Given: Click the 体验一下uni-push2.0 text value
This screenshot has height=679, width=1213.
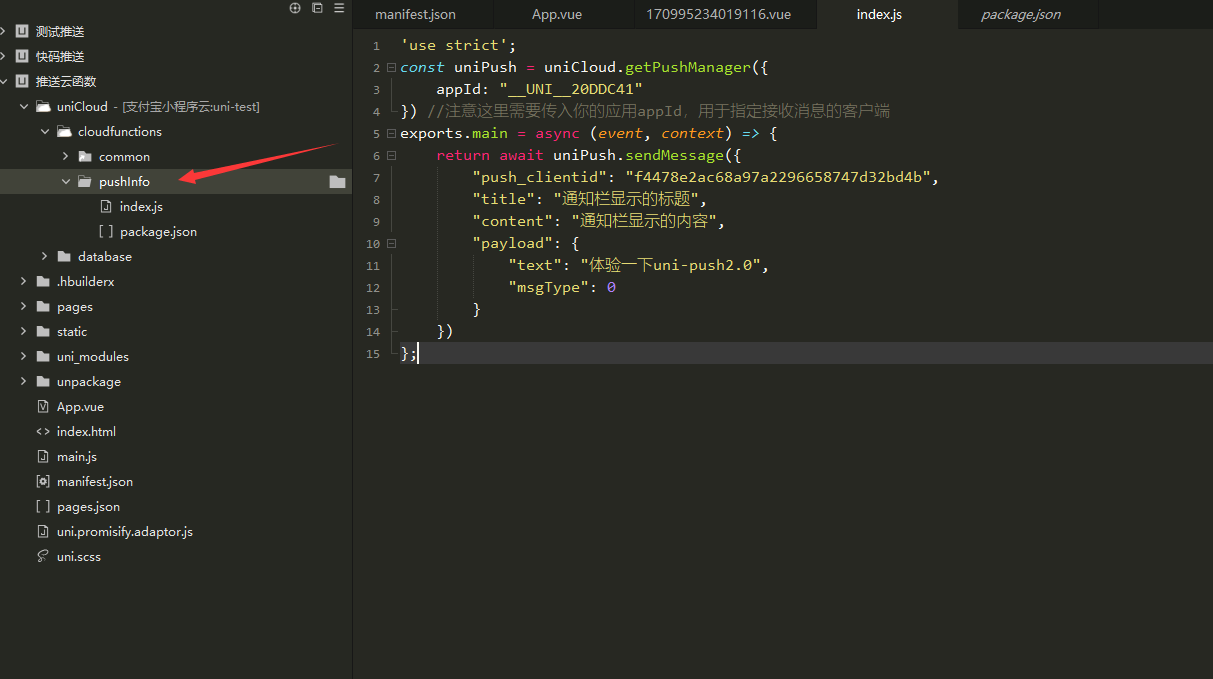Looking at the screenshot, I should point(673,266).
